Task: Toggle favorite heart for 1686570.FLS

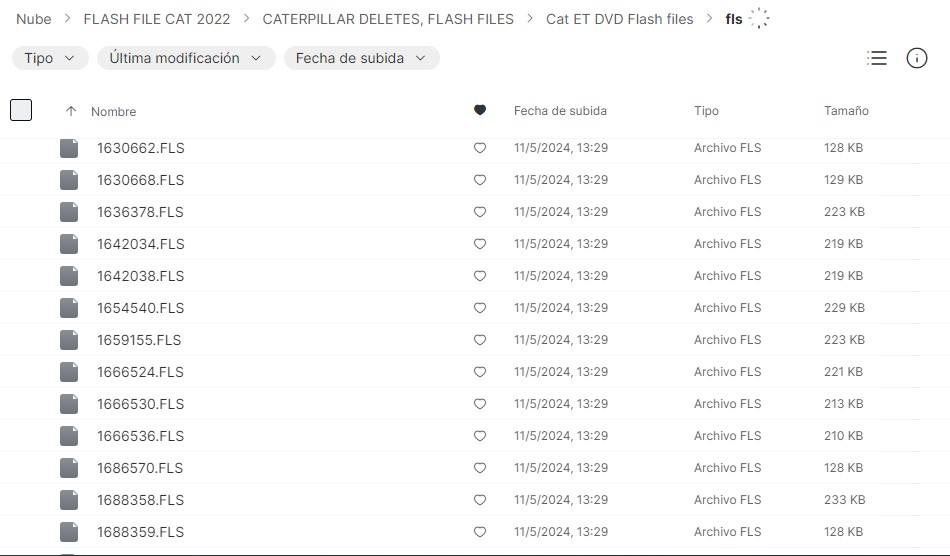Action: coord(480,468)
